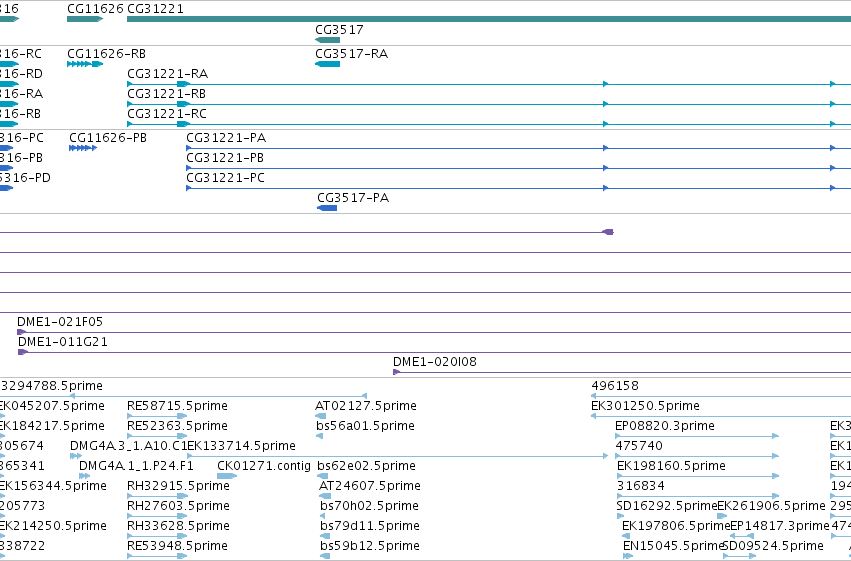This screenshot has height=561, width=851.
Task: Click the CK01271.contig feature
Action: [x=264, y=466]
